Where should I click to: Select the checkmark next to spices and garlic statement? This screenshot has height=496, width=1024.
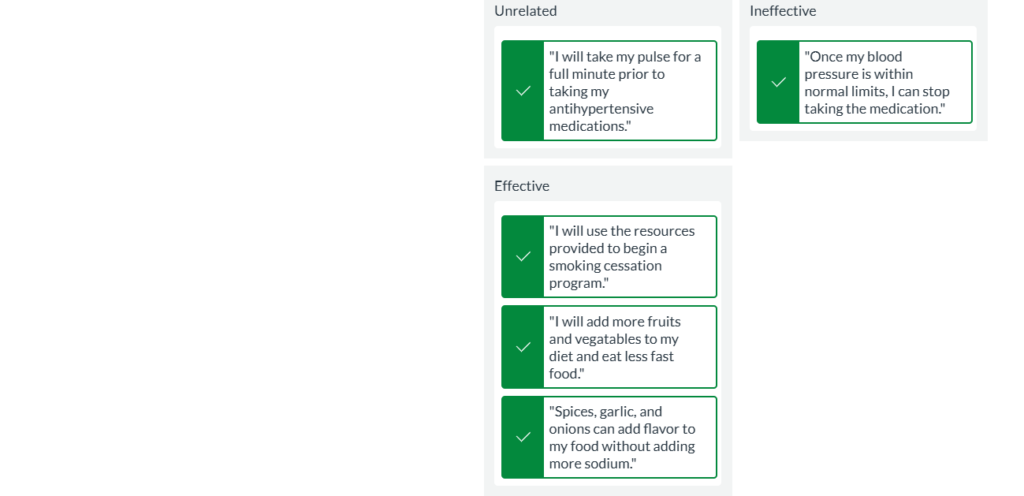pyautogui.click(x=522, y=437)
